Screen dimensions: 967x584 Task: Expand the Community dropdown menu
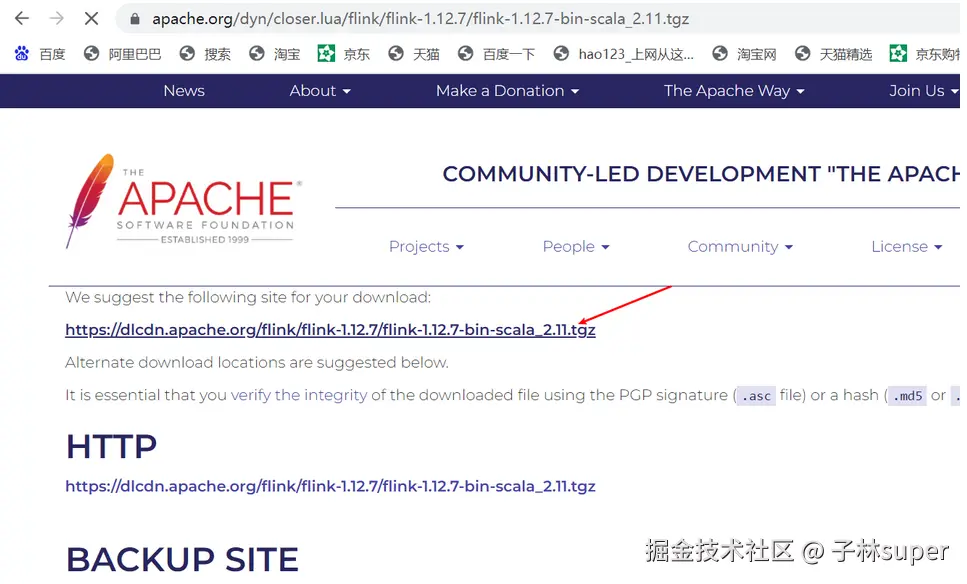pyautogui.click(x=740, y=247)
